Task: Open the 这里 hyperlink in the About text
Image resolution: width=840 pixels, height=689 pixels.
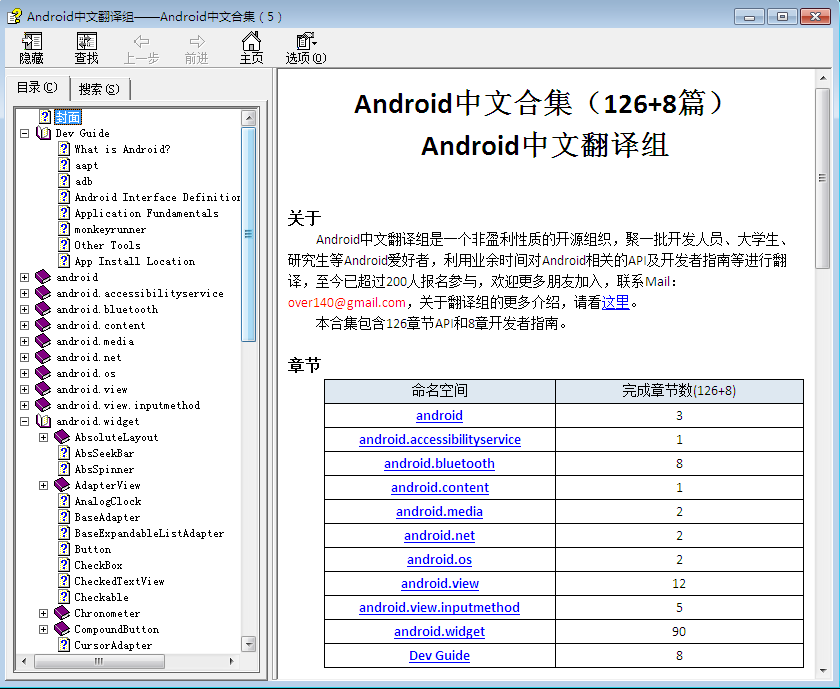Action: coord(616,303)
